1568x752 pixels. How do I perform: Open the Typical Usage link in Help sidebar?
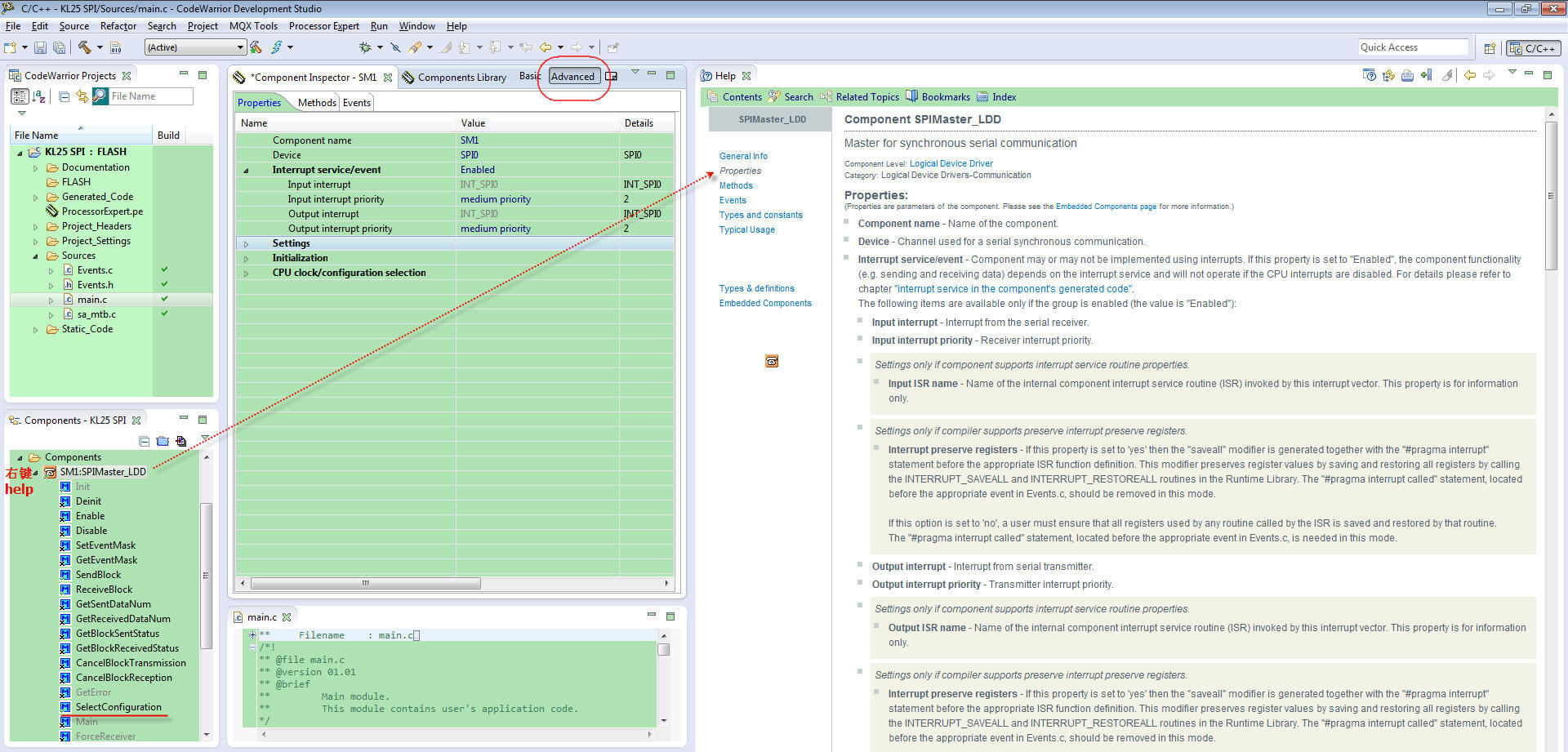pos(747,229)
